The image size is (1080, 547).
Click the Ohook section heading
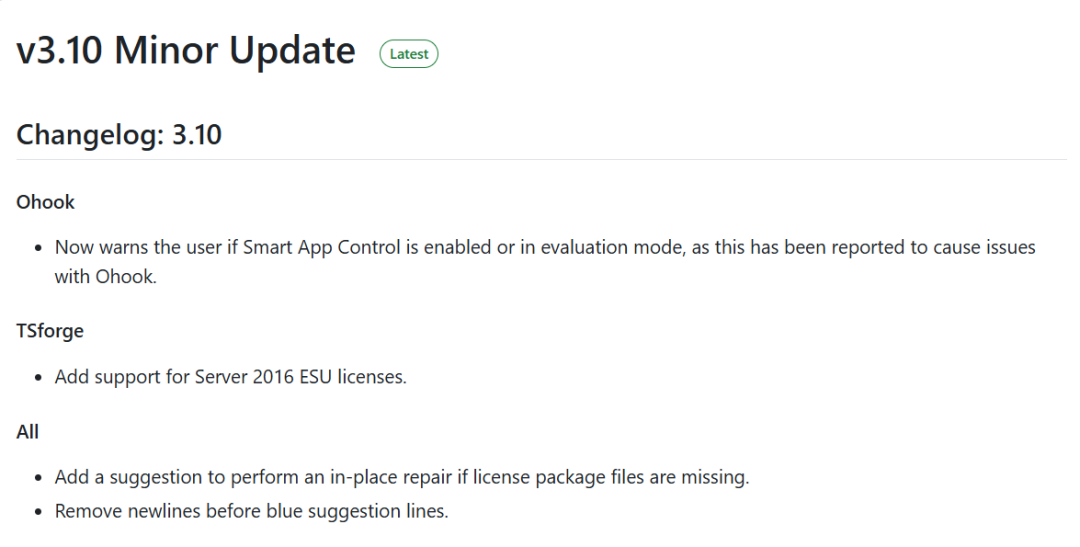[45, 202]
